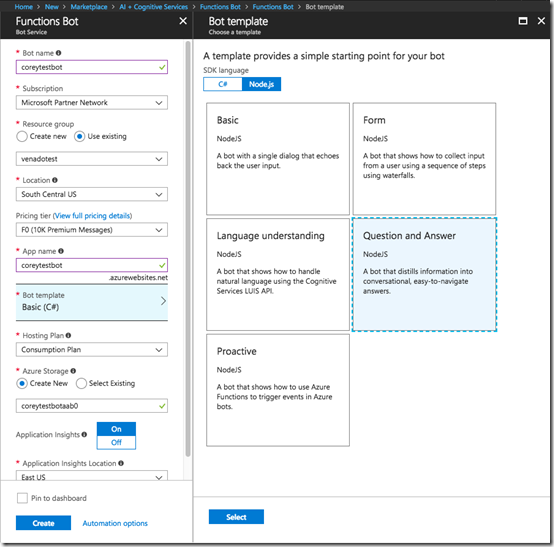Open the Application Insights Location East US dropdown
The image size is (554, 547).
[92, 476]
